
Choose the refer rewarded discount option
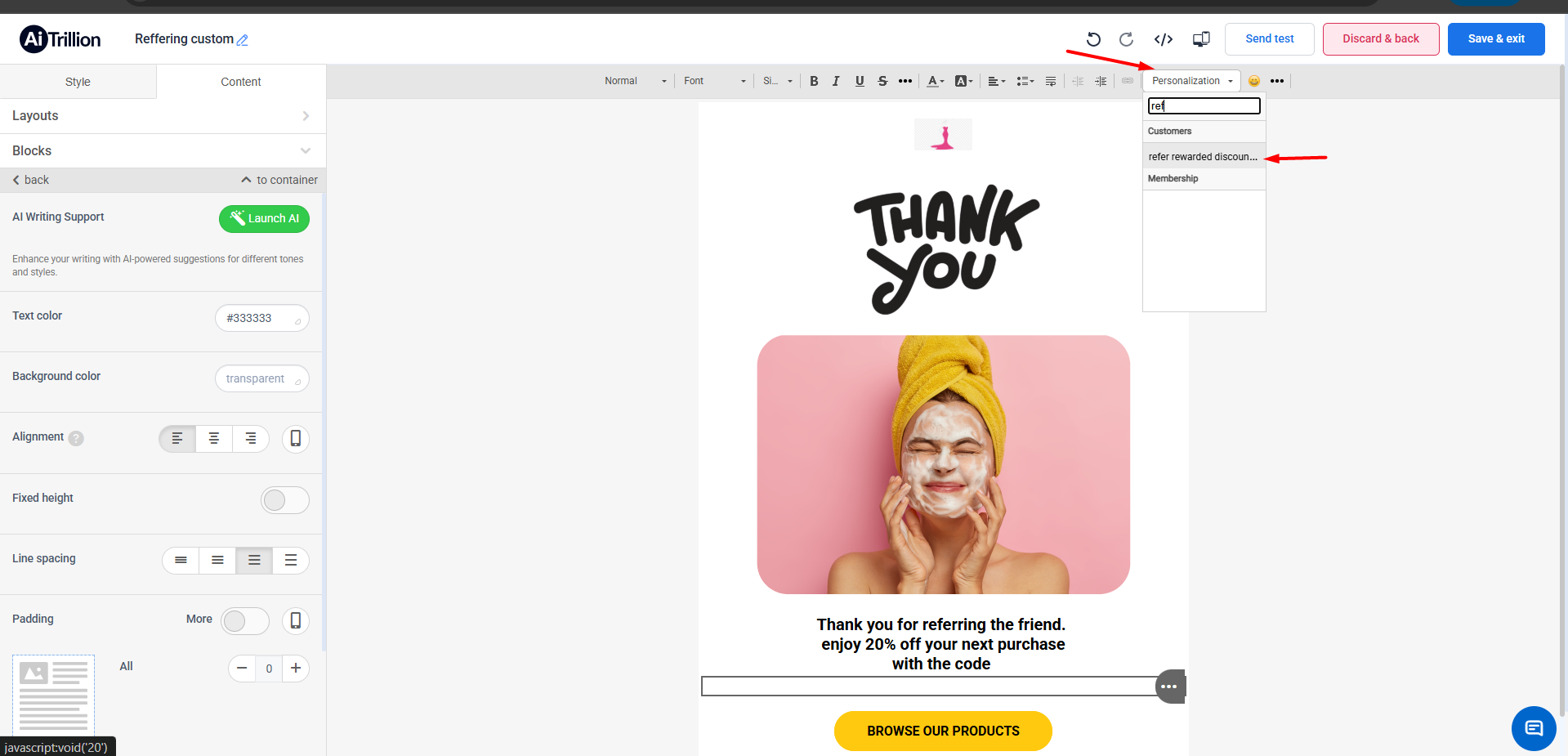(1203, 157)
